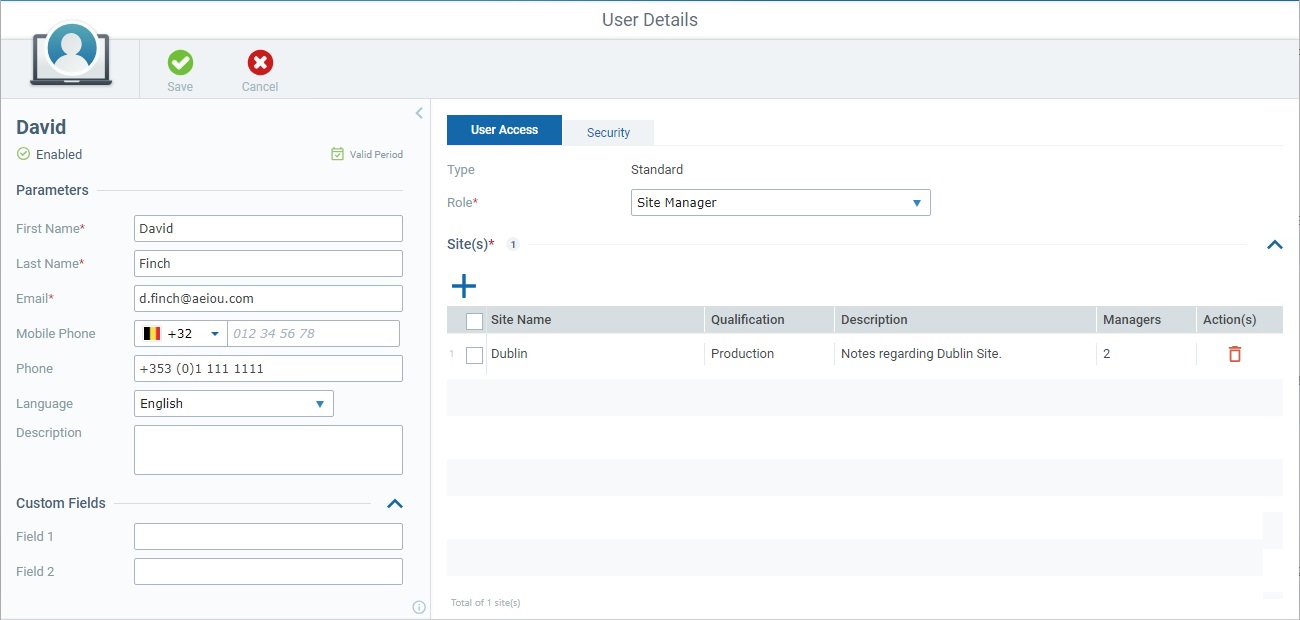This screenshot has height=620, width=1300.
Task: Click the user avatar image
Action: [x=71, y=51]
